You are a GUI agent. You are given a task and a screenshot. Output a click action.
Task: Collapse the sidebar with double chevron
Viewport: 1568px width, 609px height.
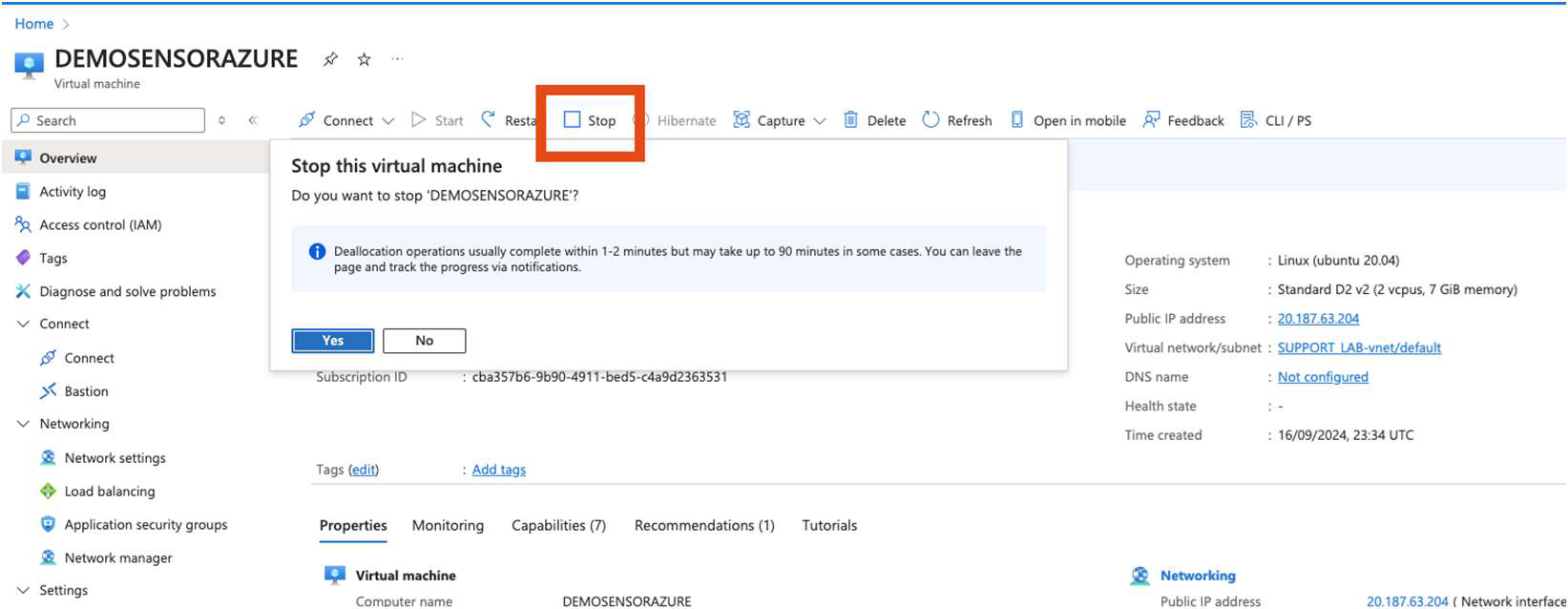pos(253,120)
